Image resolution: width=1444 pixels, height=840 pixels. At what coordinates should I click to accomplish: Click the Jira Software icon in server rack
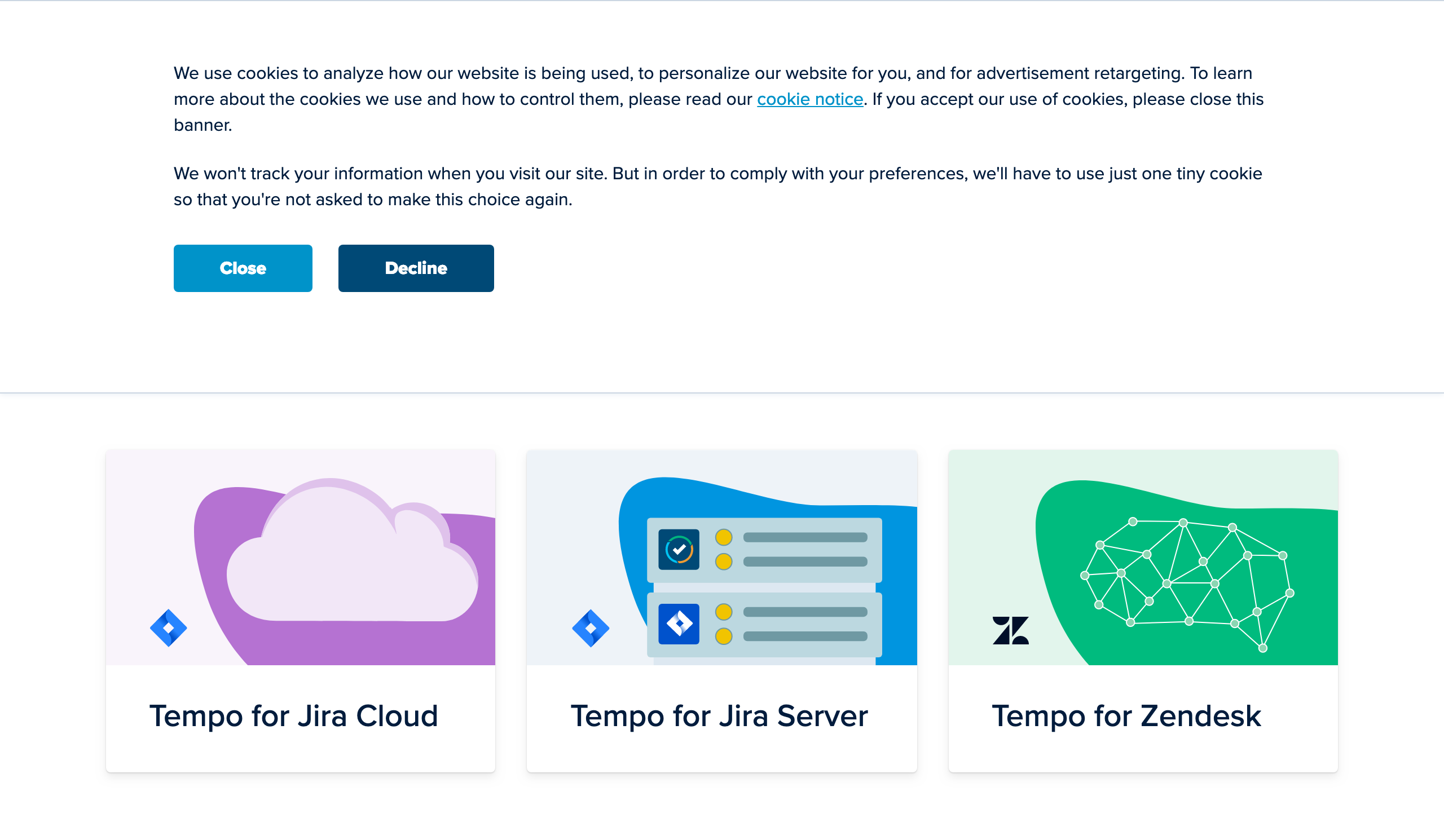pos(679,624)
